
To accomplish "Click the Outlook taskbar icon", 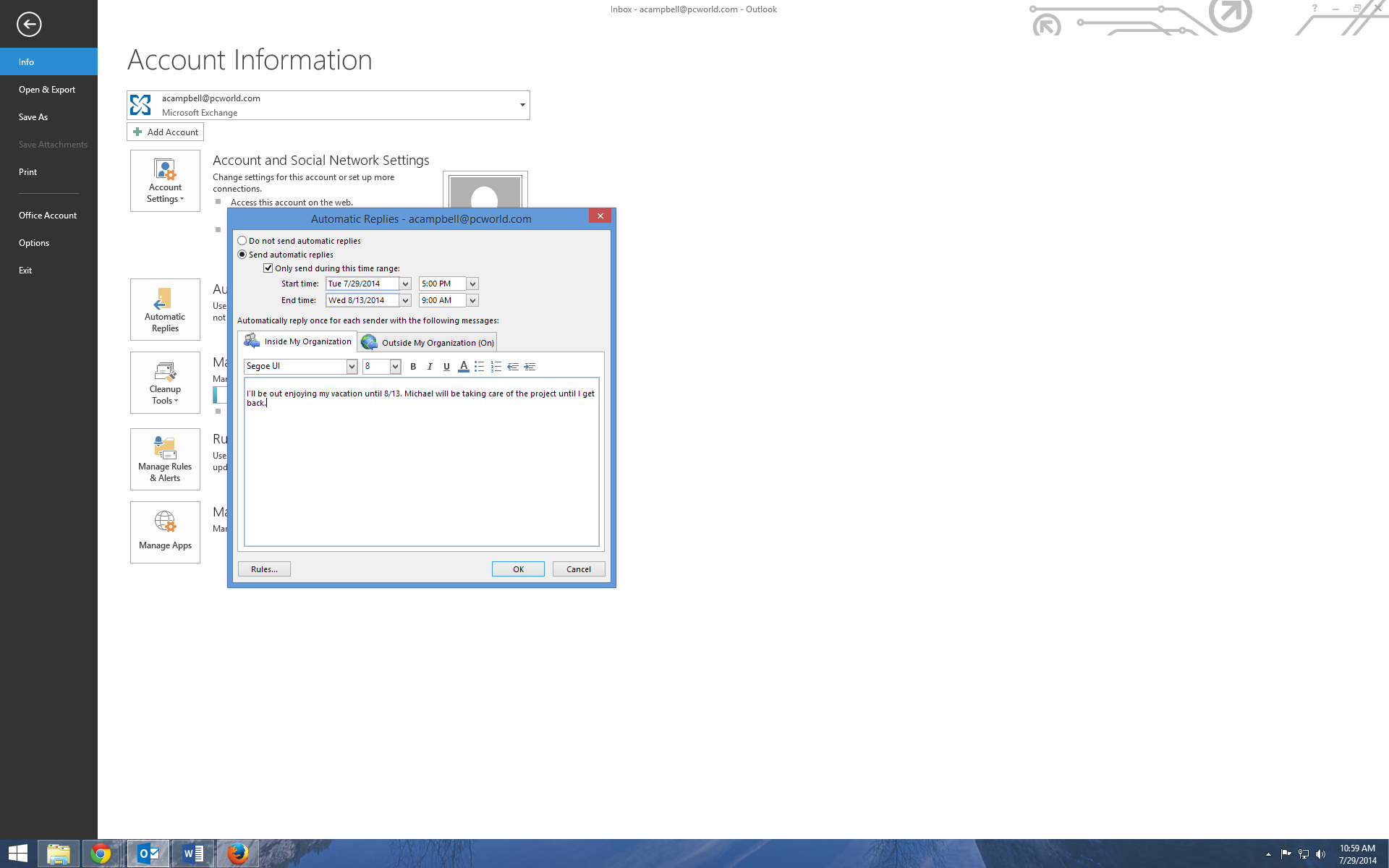I will [147, 854].
